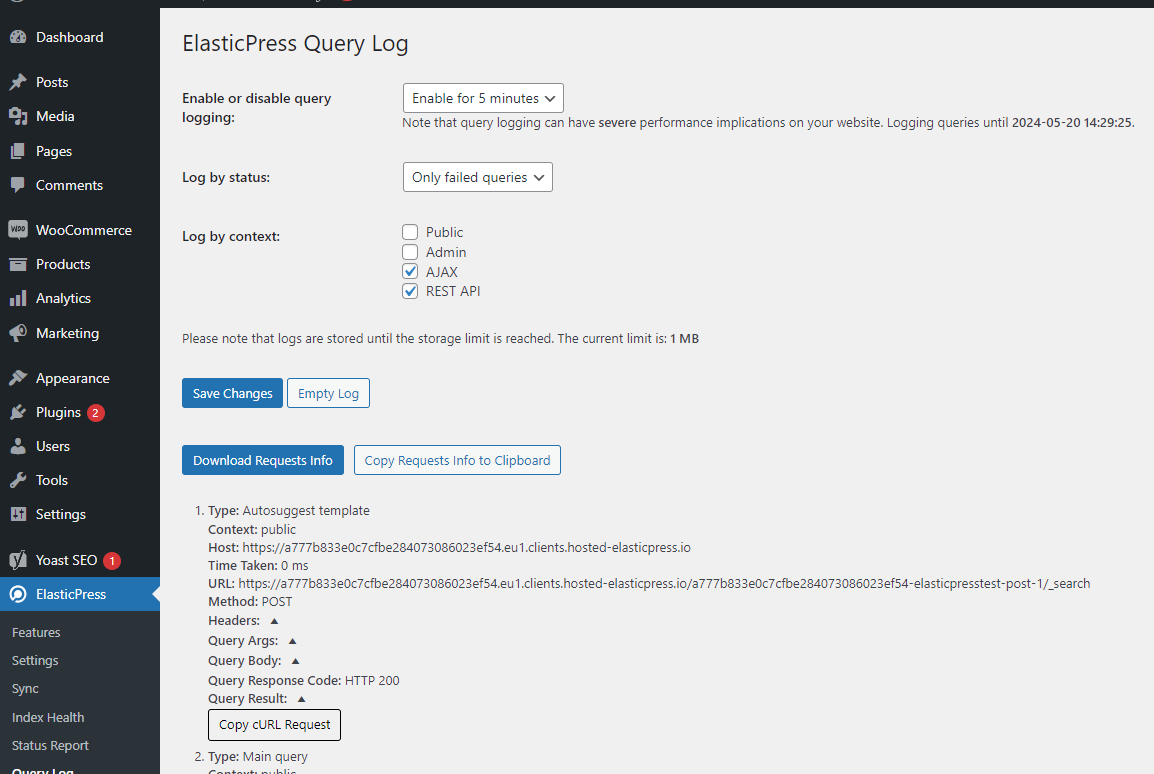Check the Admin context checkbox
This screenshot has height=774, width=1154.
click(410, 251)
